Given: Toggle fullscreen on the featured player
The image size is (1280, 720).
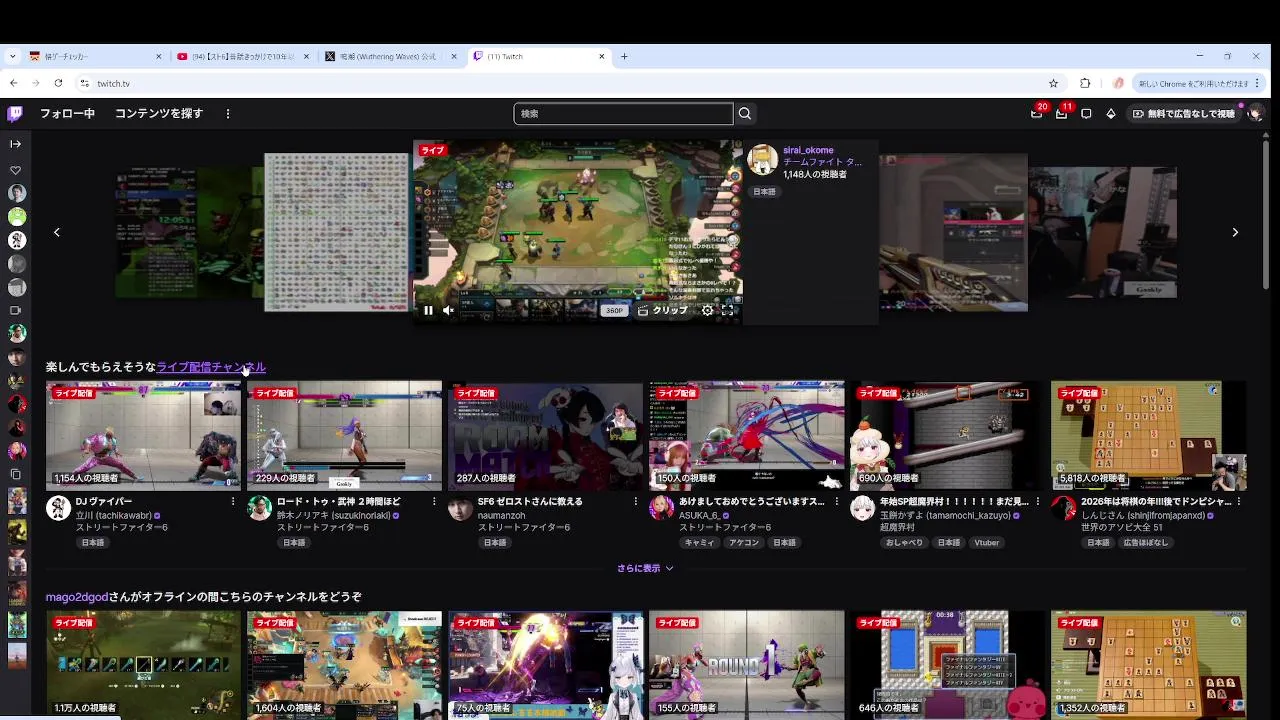Looking at the screenshot, I should [727, 310].
